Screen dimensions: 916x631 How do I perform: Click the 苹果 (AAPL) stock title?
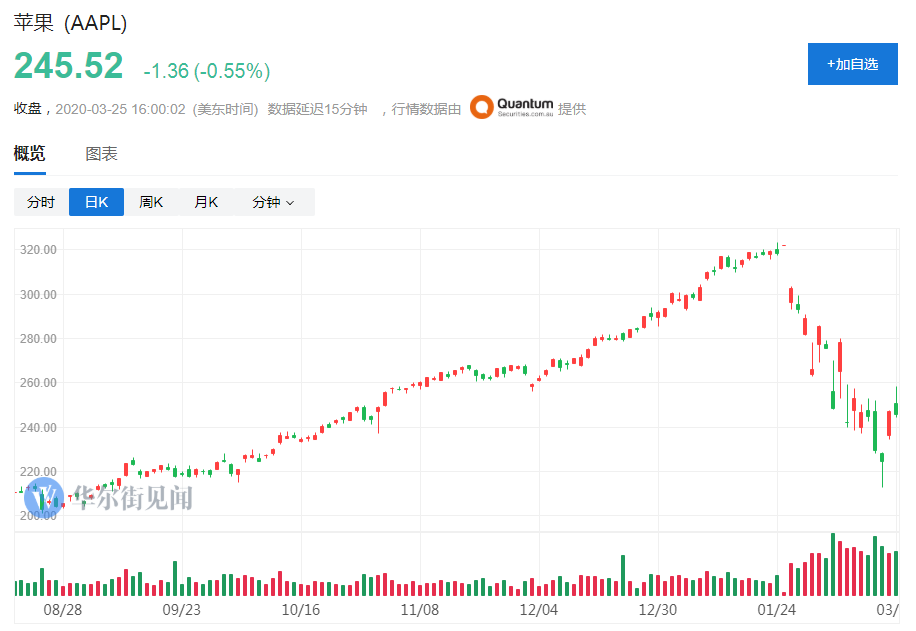click(71, 23)
